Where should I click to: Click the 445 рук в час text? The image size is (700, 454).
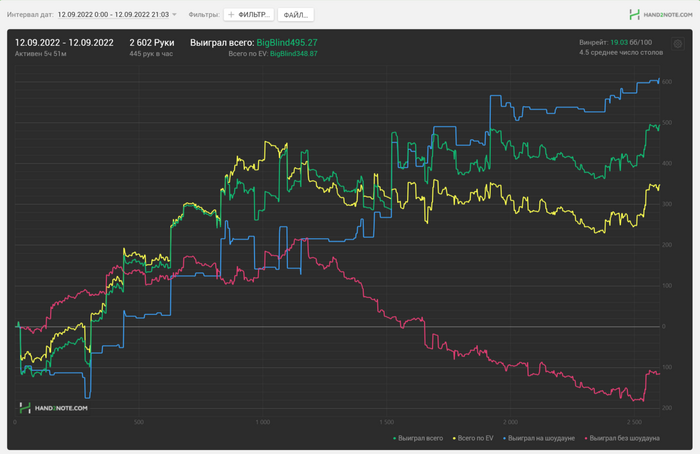[151, 54]
